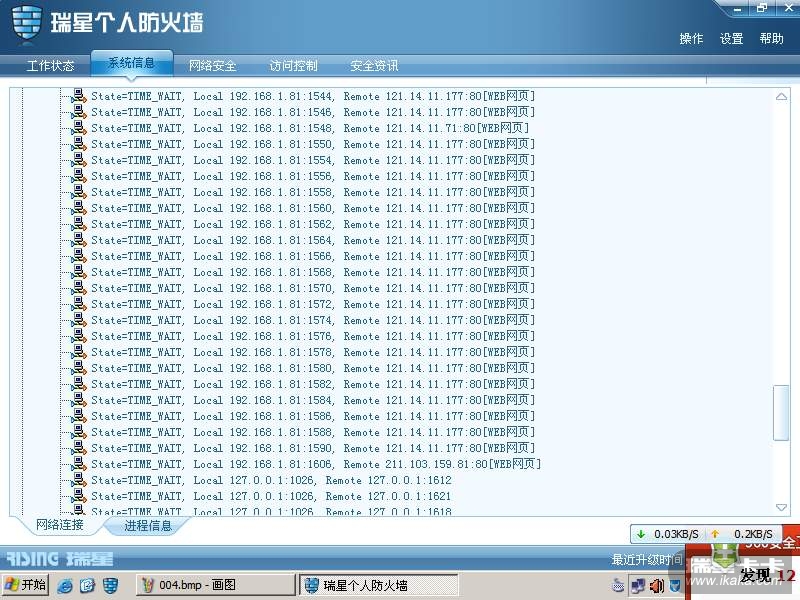Select the 系统信息 tab

tap(131, 63)
